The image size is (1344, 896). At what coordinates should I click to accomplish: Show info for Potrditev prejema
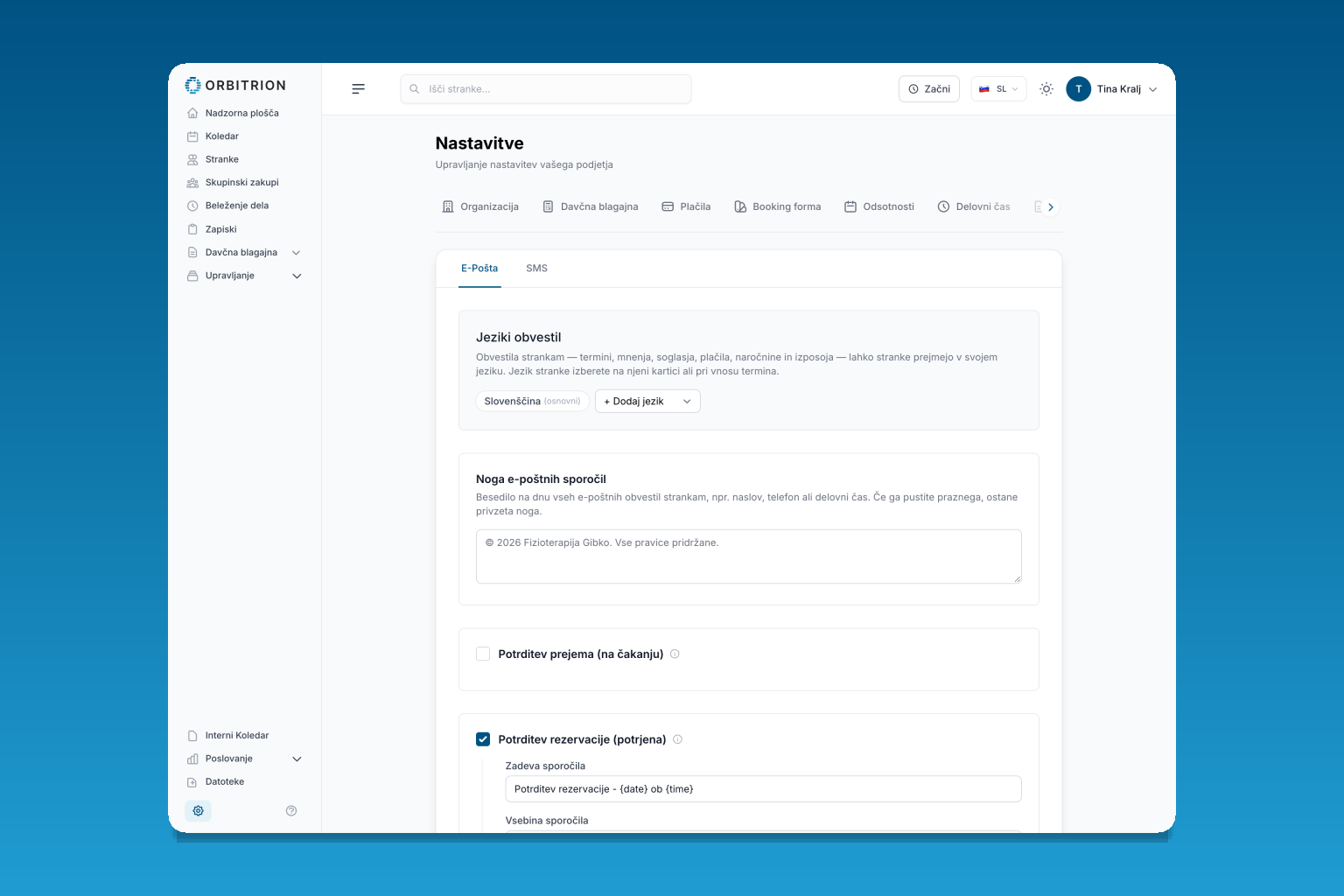[675, 654]
